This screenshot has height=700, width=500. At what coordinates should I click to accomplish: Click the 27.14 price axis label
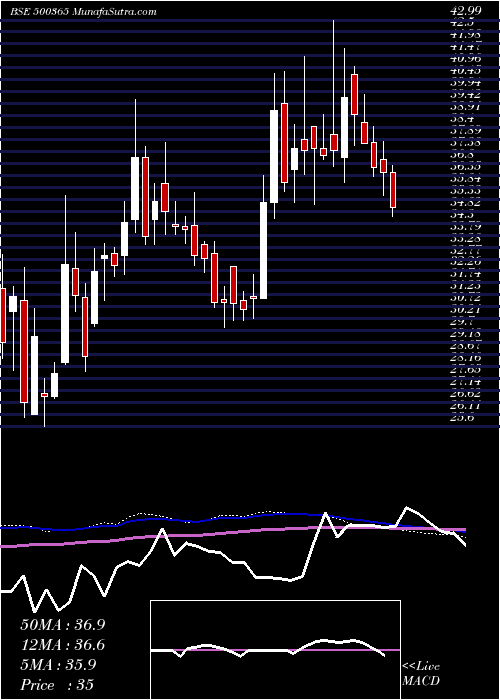(x=466, y=382)
